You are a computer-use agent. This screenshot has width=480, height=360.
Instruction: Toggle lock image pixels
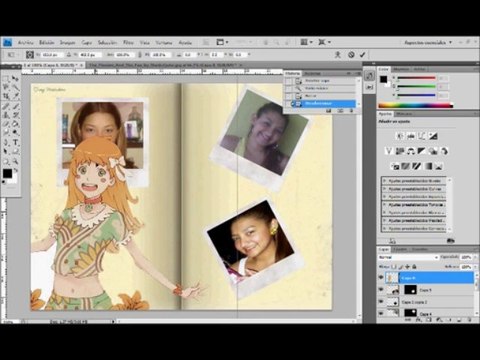tap(400, 267)
